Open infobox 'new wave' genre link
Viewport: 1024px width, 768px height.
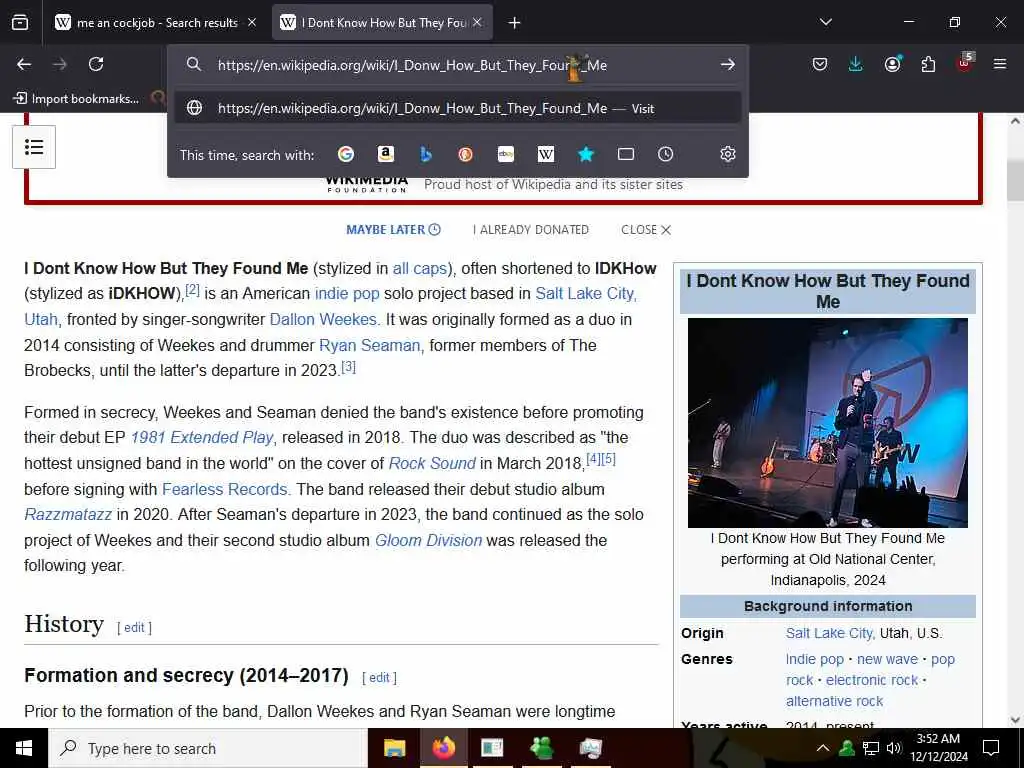[x=887, y=660]
